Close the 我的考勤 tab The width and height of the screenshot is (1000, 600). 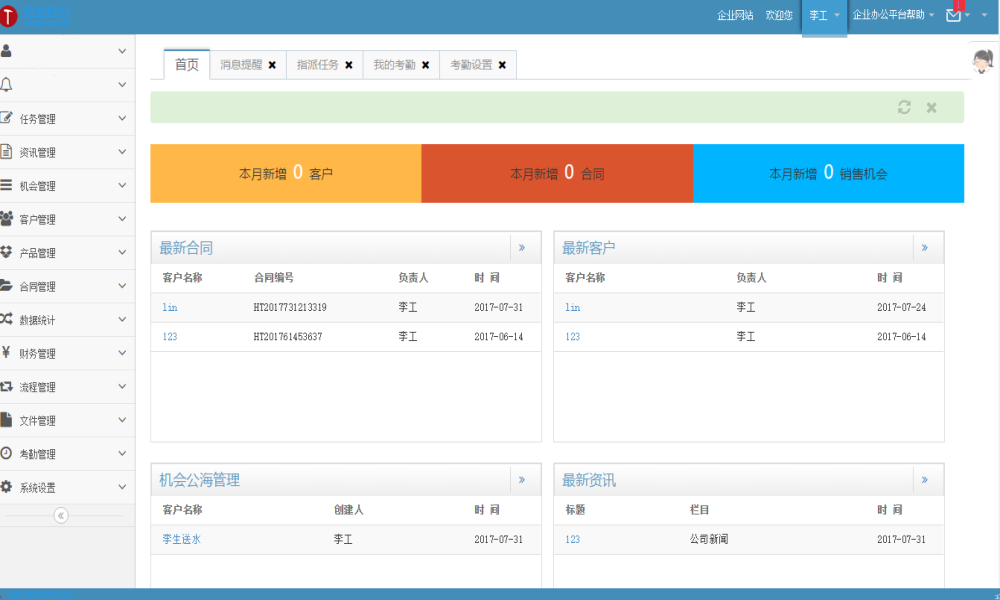pyautogui.click(x=425, y=65)
